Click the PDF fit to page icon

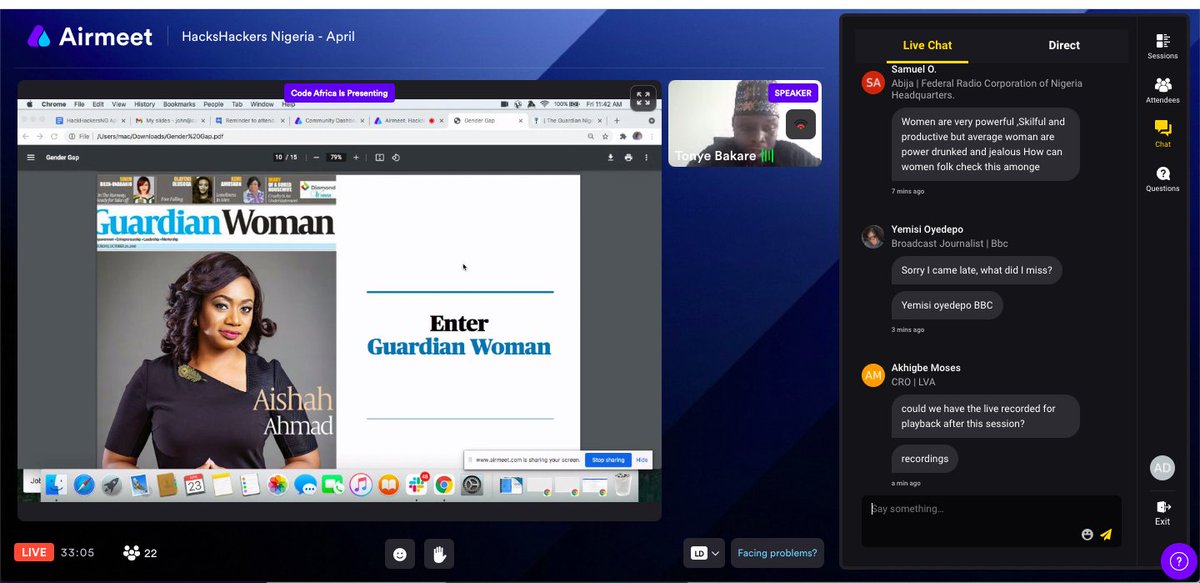380,157
